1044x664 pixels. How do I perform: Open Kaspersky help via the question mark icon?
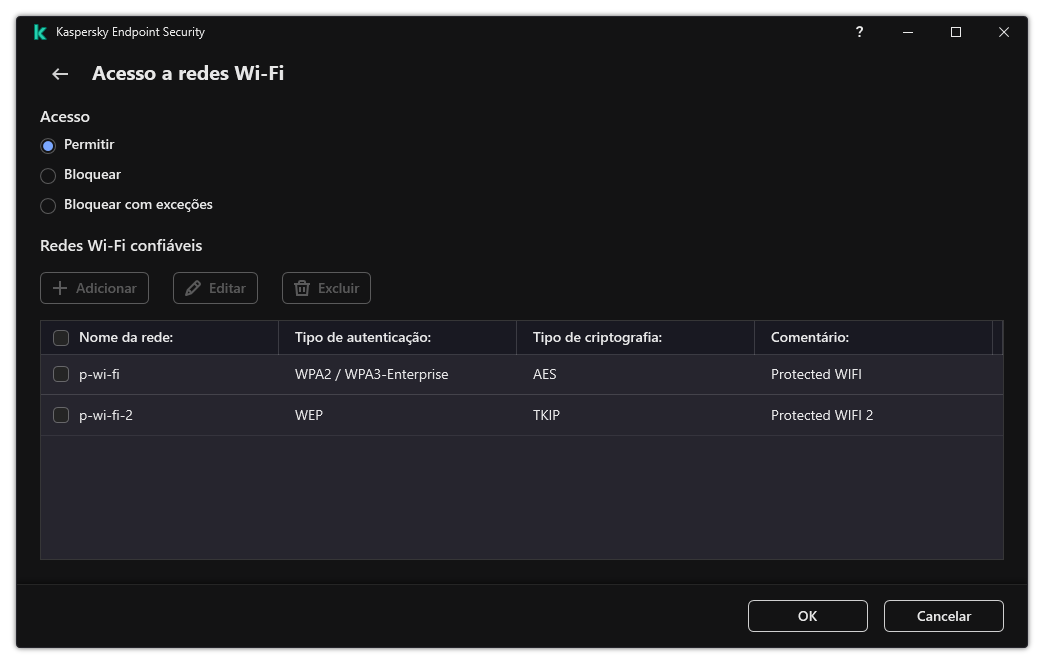859,32
